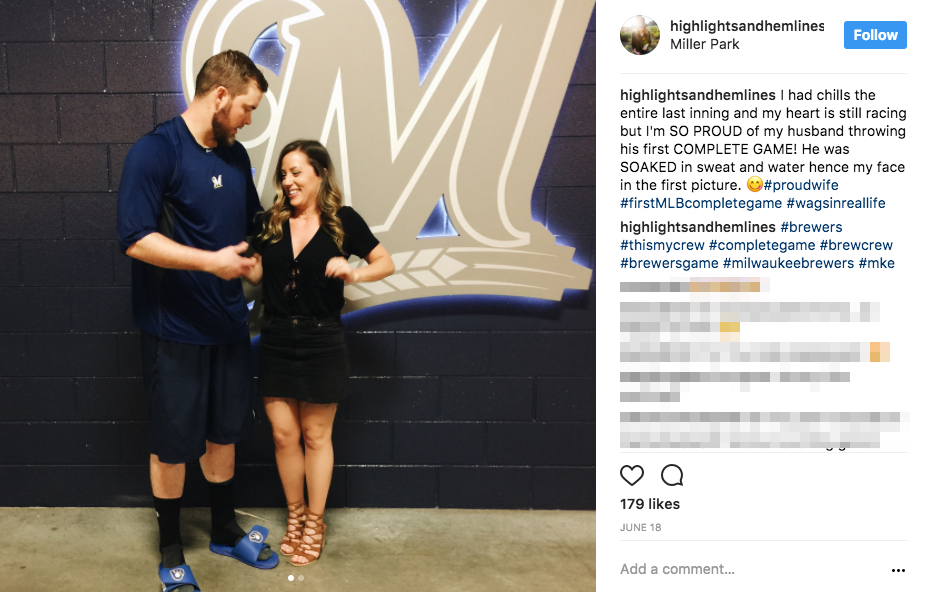
Task: Switch to the second photo carousel dot
Action: (301, 578)
